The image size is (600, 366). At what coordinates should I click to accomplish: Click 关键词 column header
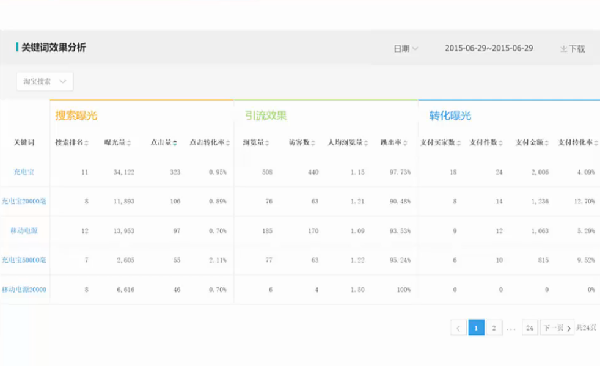click(24, 142)
